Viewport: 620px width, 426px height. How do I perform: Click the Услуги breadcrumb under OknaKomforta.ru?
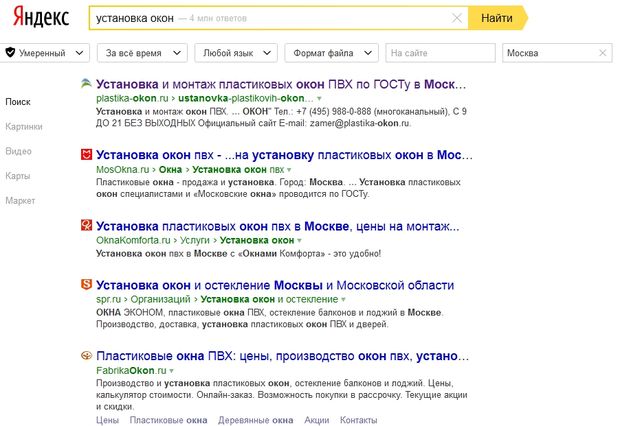(x=195, y=240)
